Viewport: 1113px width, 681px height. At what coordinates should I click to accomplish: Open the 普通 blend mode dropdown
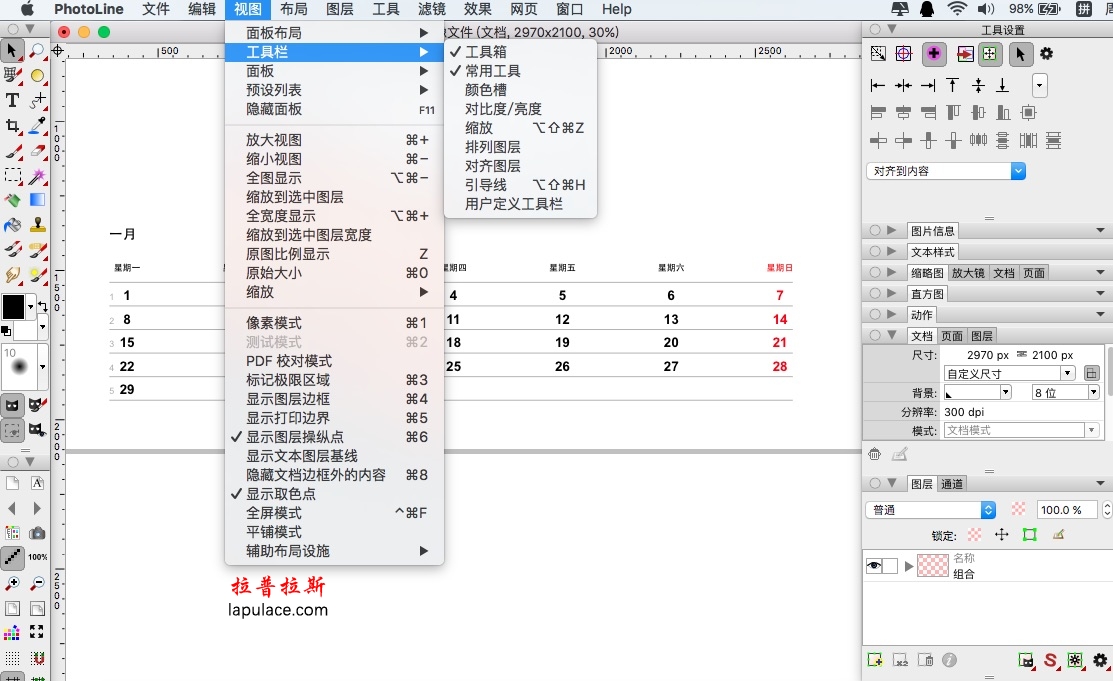point(931,510)
